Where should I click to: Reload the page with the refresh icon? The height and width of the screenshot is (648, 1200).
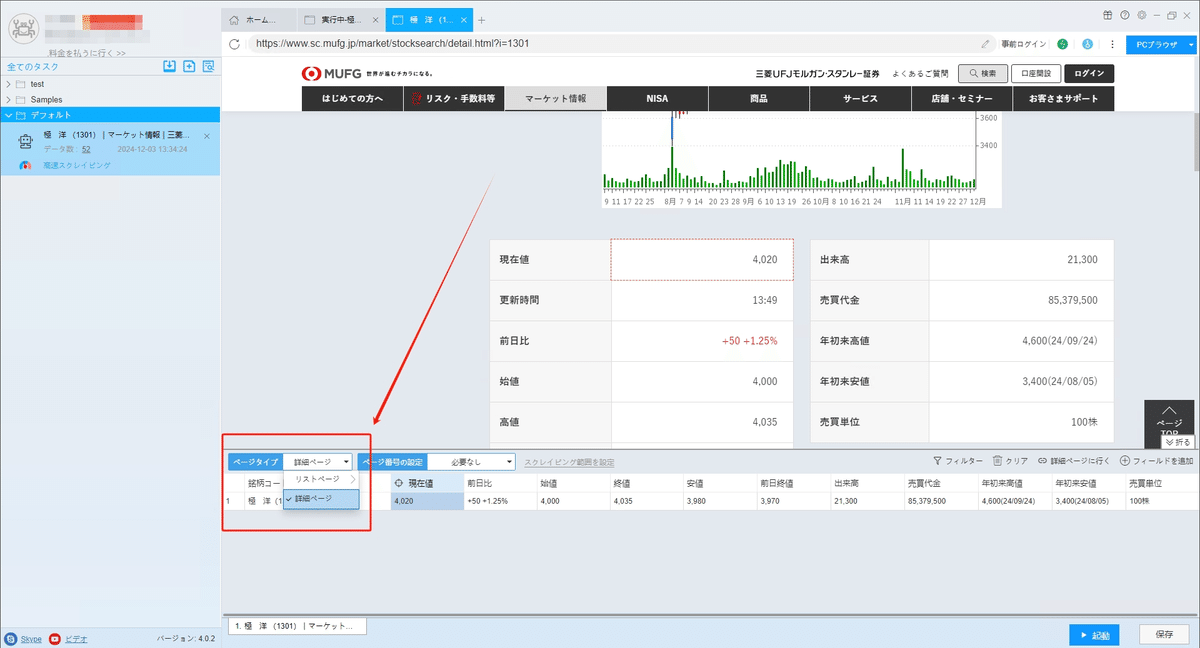coord(235,44)
